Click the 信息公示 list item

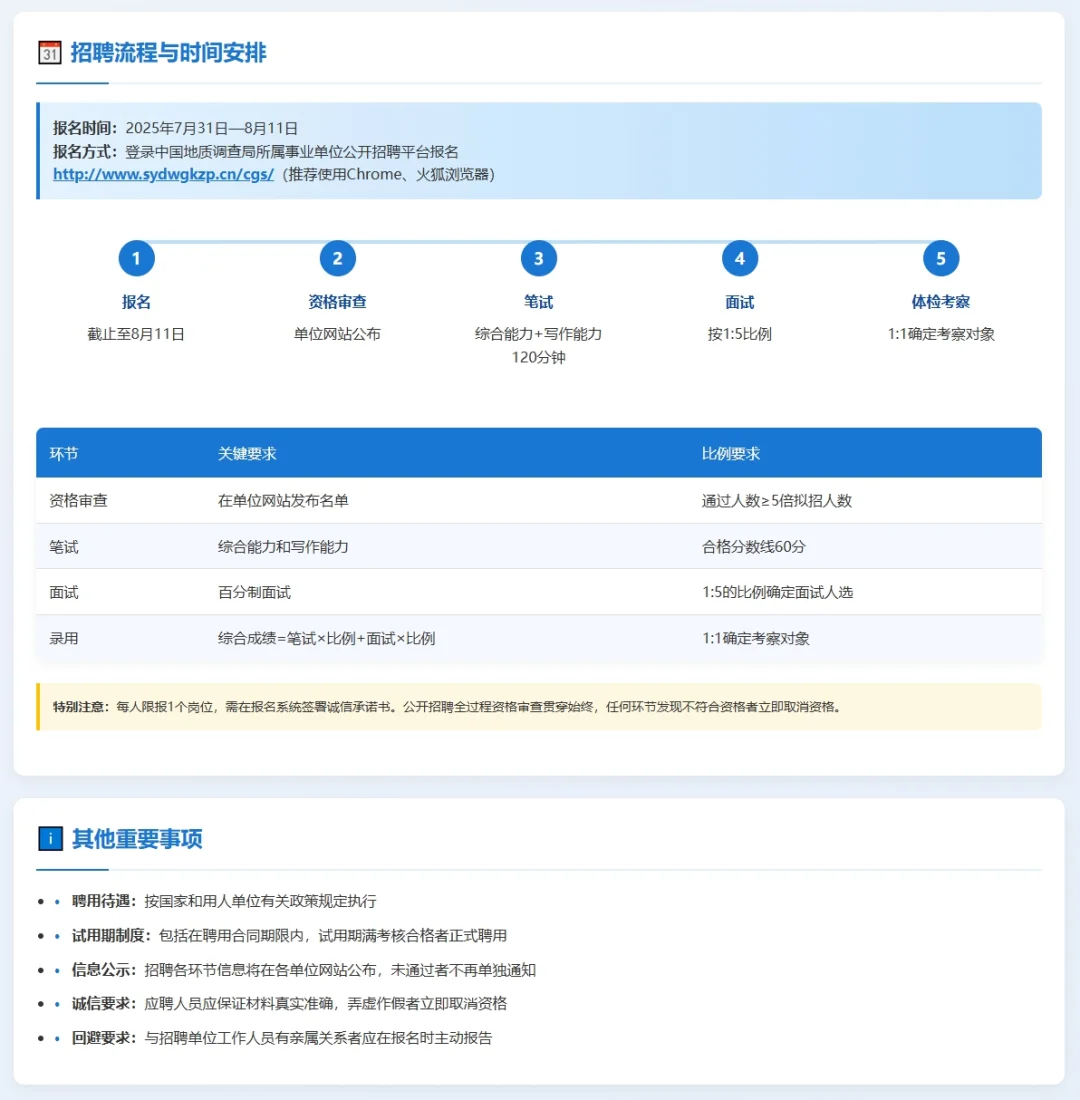(x=304, y=970)
